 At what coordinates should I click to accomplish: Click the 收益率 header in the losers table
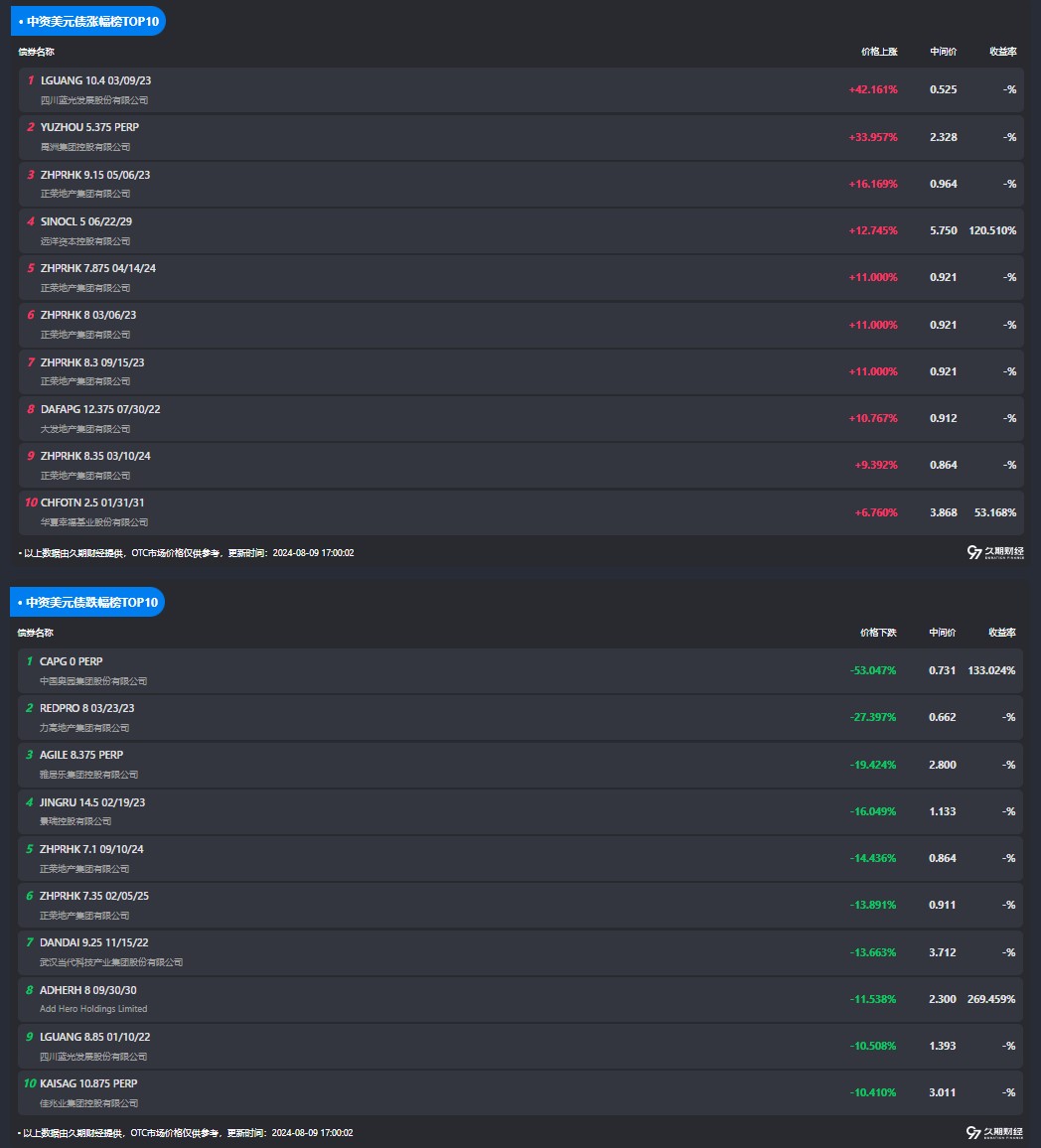(1001, 632)
